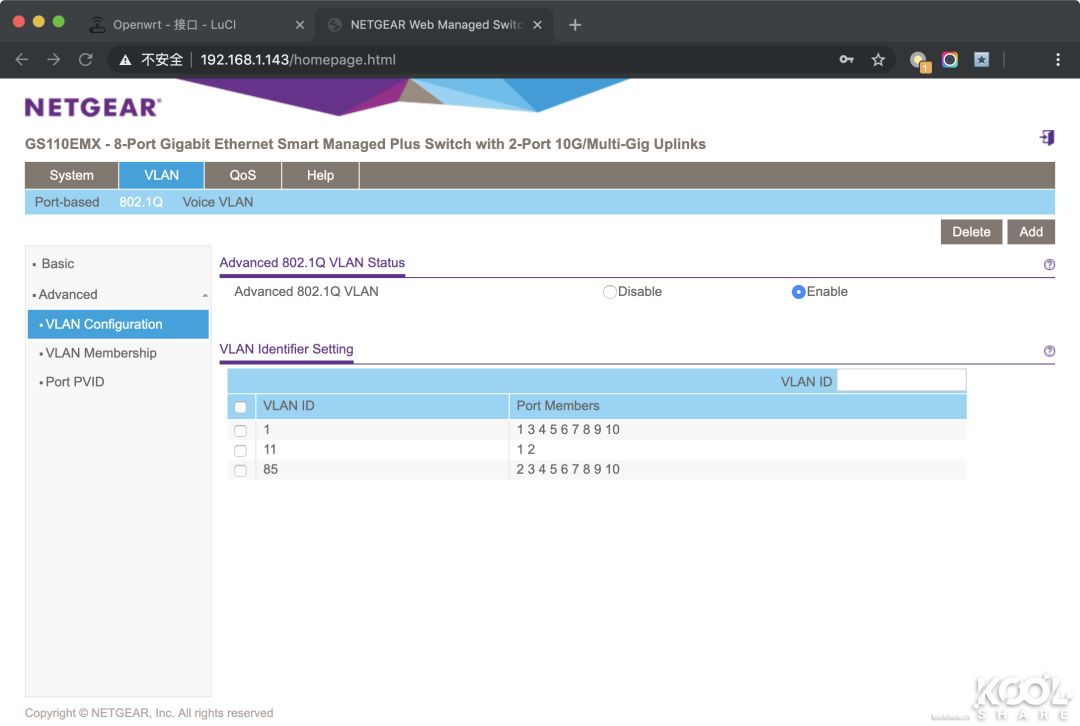Select the Enable radio button

tap(798, 292)
